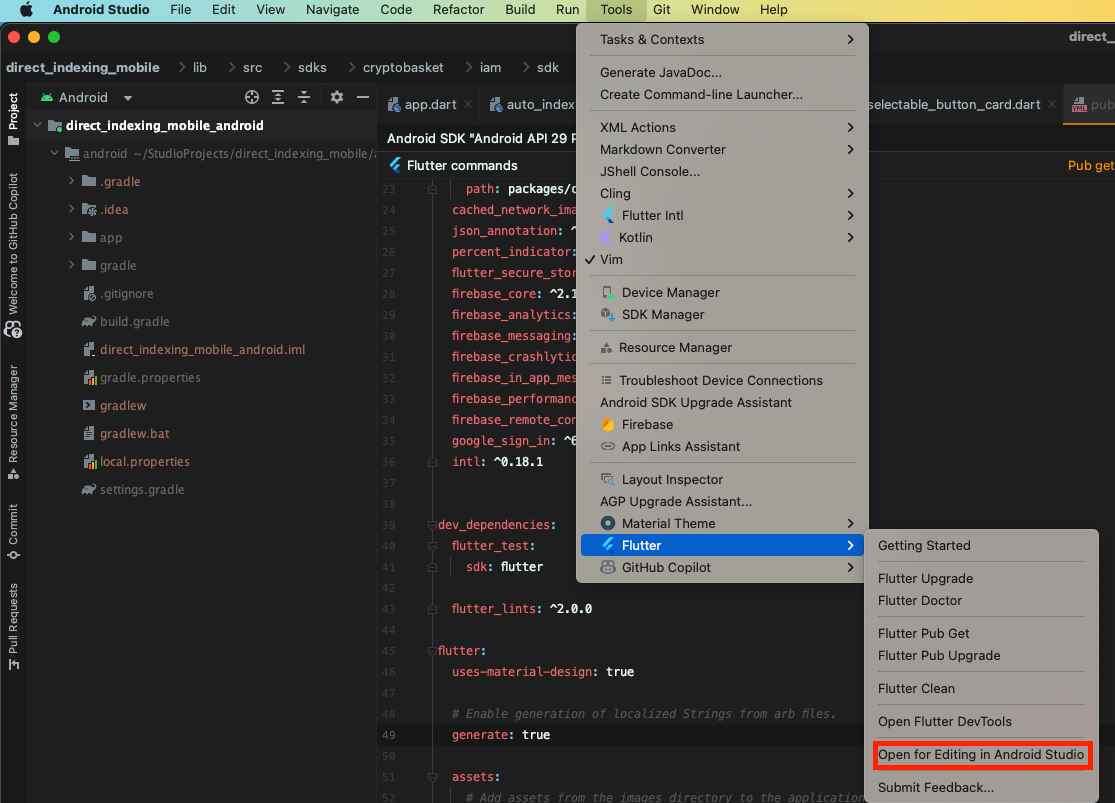Image resolution: width=1115 pixels, height=803 pixels.
Task: Open the Project tool window sidebar
Action: coord(13,119)
